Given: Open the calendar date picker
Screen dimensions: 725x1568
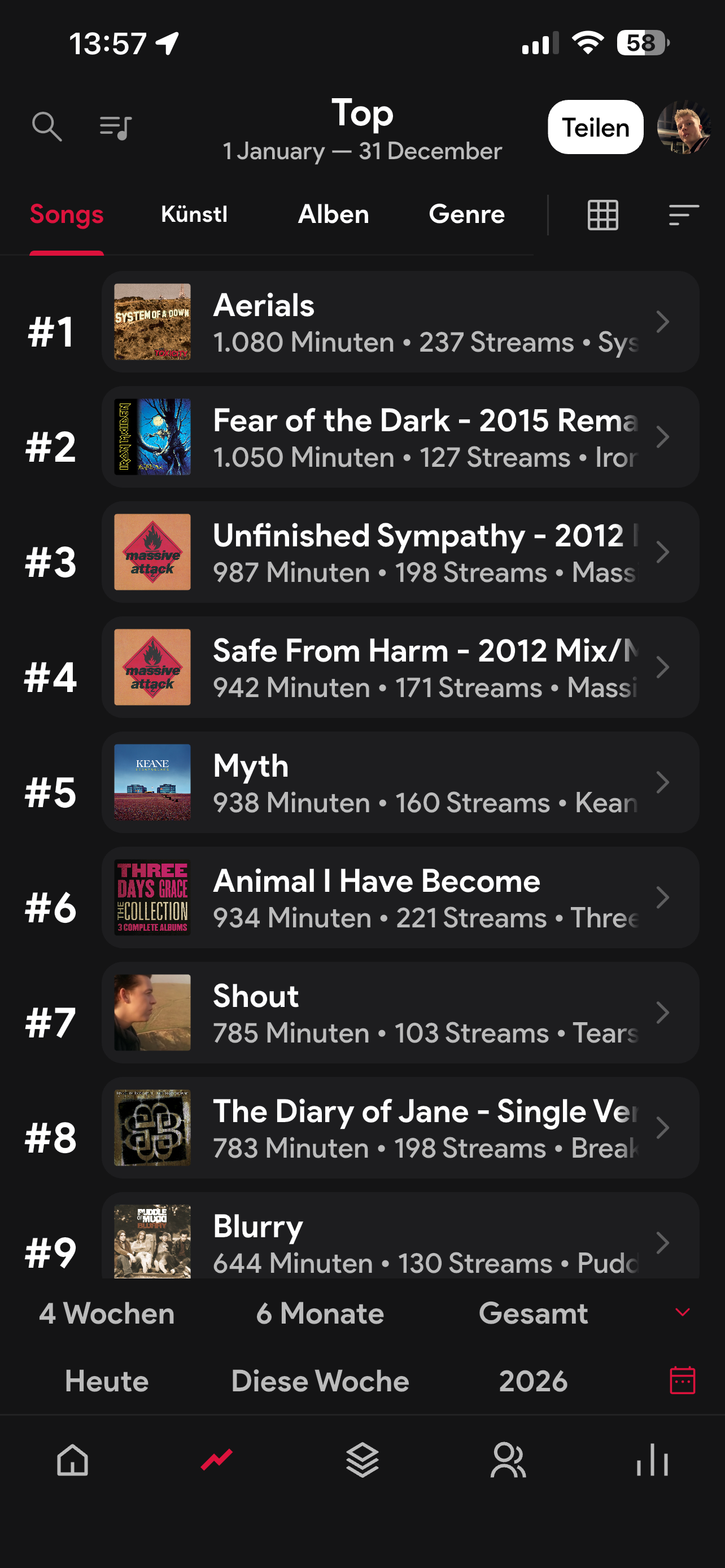Looking at the screenshot, I should tap(683, 1380).
